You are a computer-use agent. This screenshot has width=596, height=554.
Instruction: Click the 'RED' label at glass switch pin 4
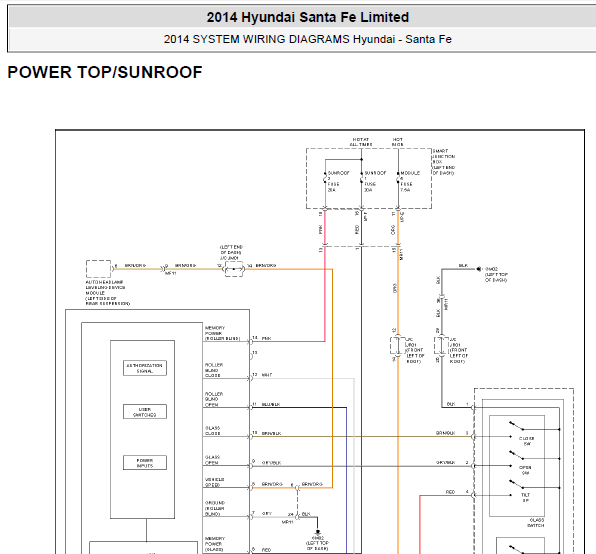450,492
